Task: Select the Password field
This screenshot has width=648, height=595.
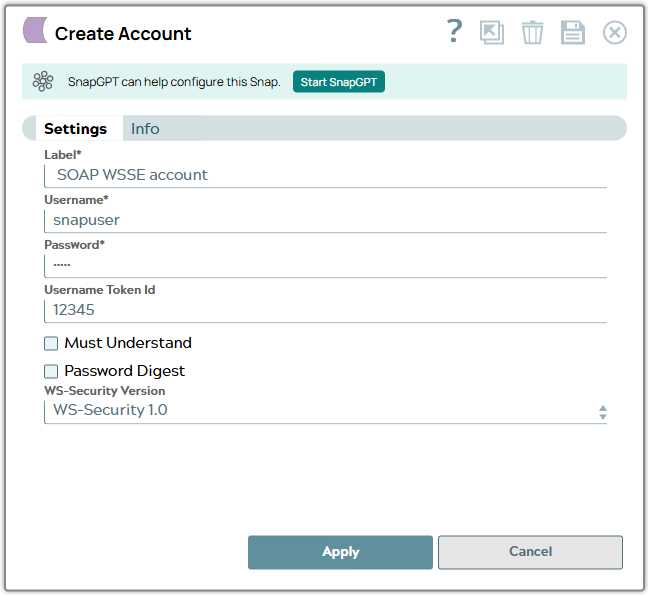Action: (325, 266)
